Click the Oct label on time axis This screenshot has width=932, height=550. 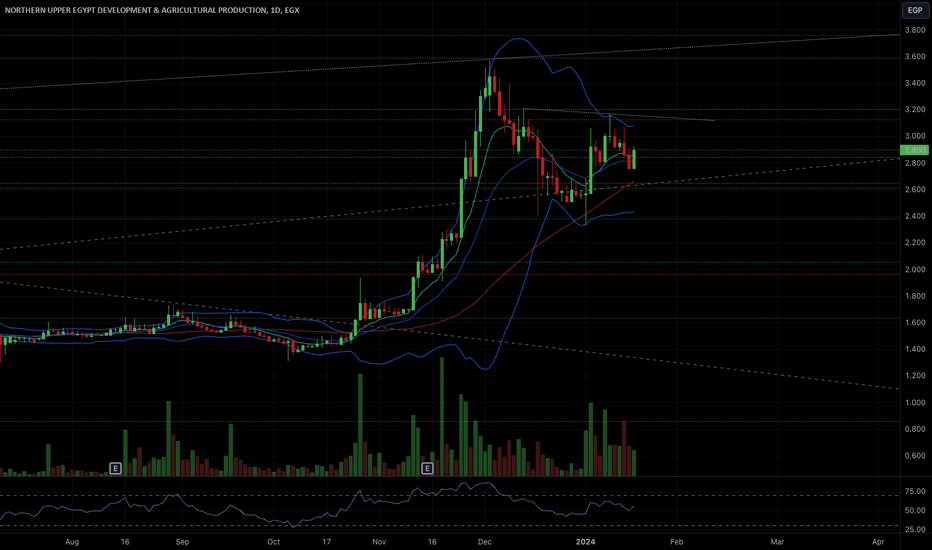click(x=273, y=542)
